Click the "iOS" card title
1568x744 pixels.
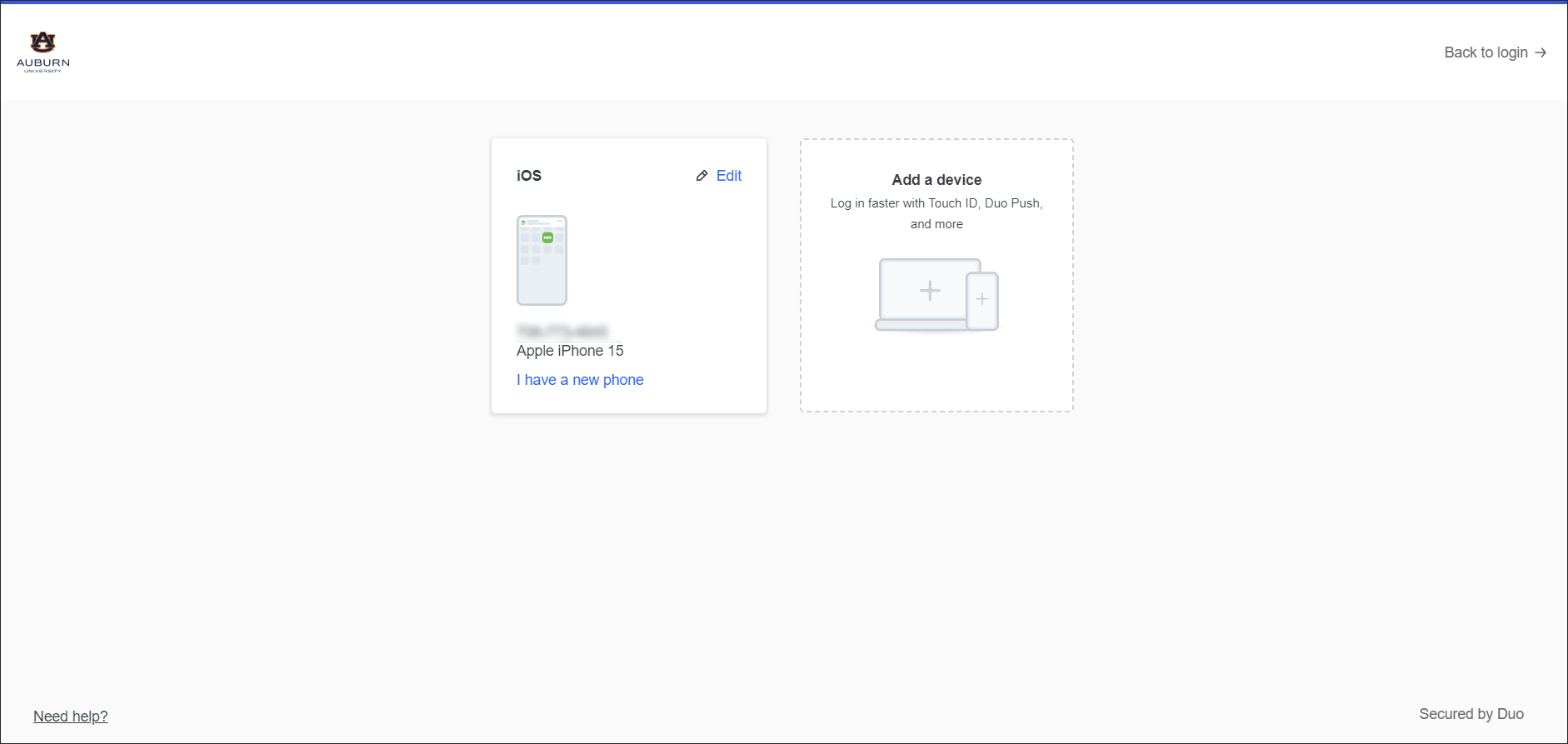[529, 176]
